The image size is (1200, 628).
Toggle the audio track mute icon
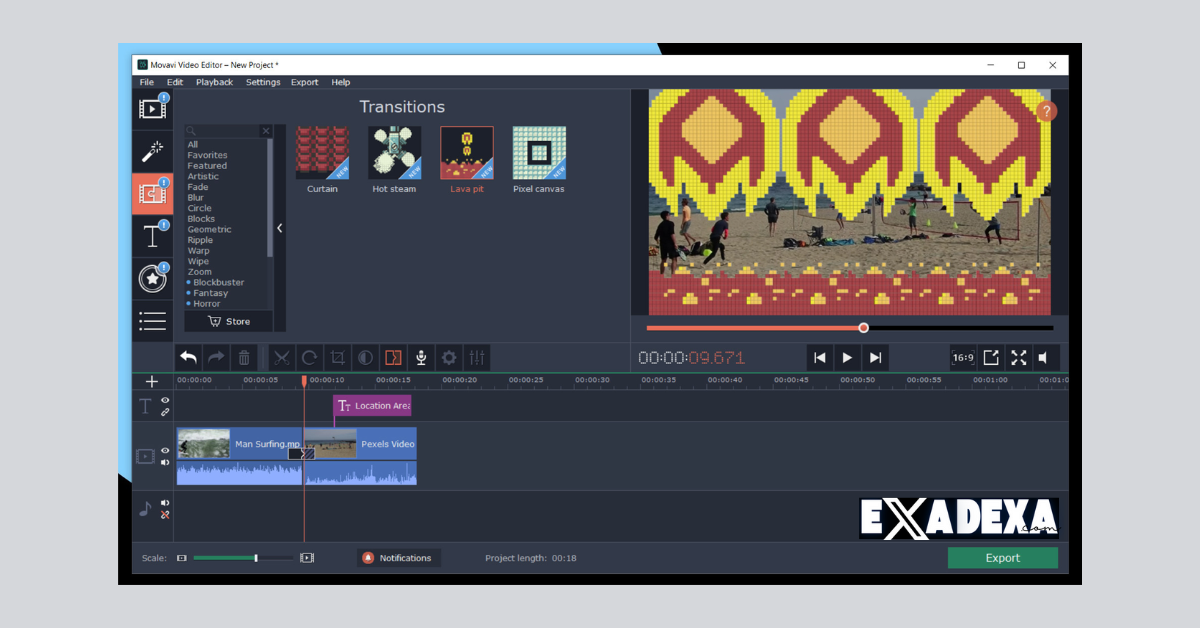coord(165,504)
